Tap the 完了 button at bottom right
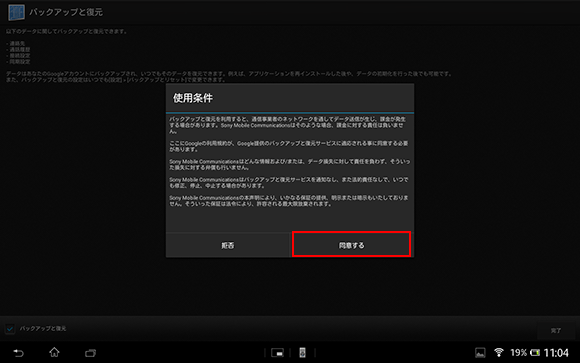 click(556, 330)
